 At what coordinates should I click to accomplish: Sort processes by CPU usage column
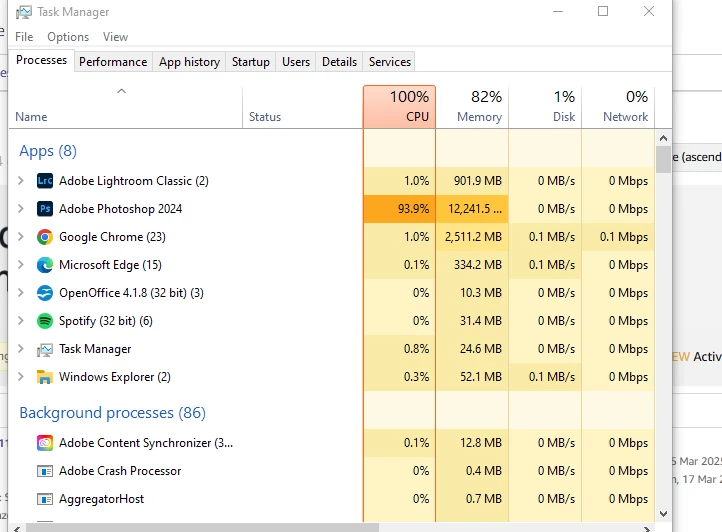(x=399, y=107)
